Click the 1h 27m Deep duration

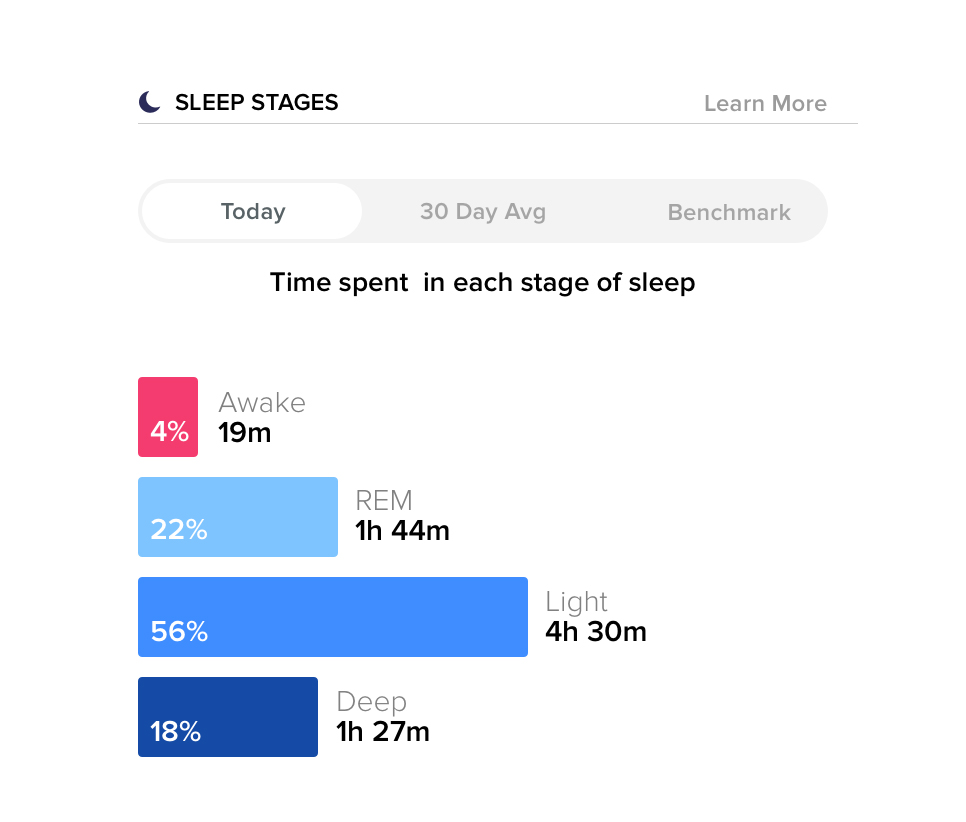pyautogui.click(x=383, y=732)
